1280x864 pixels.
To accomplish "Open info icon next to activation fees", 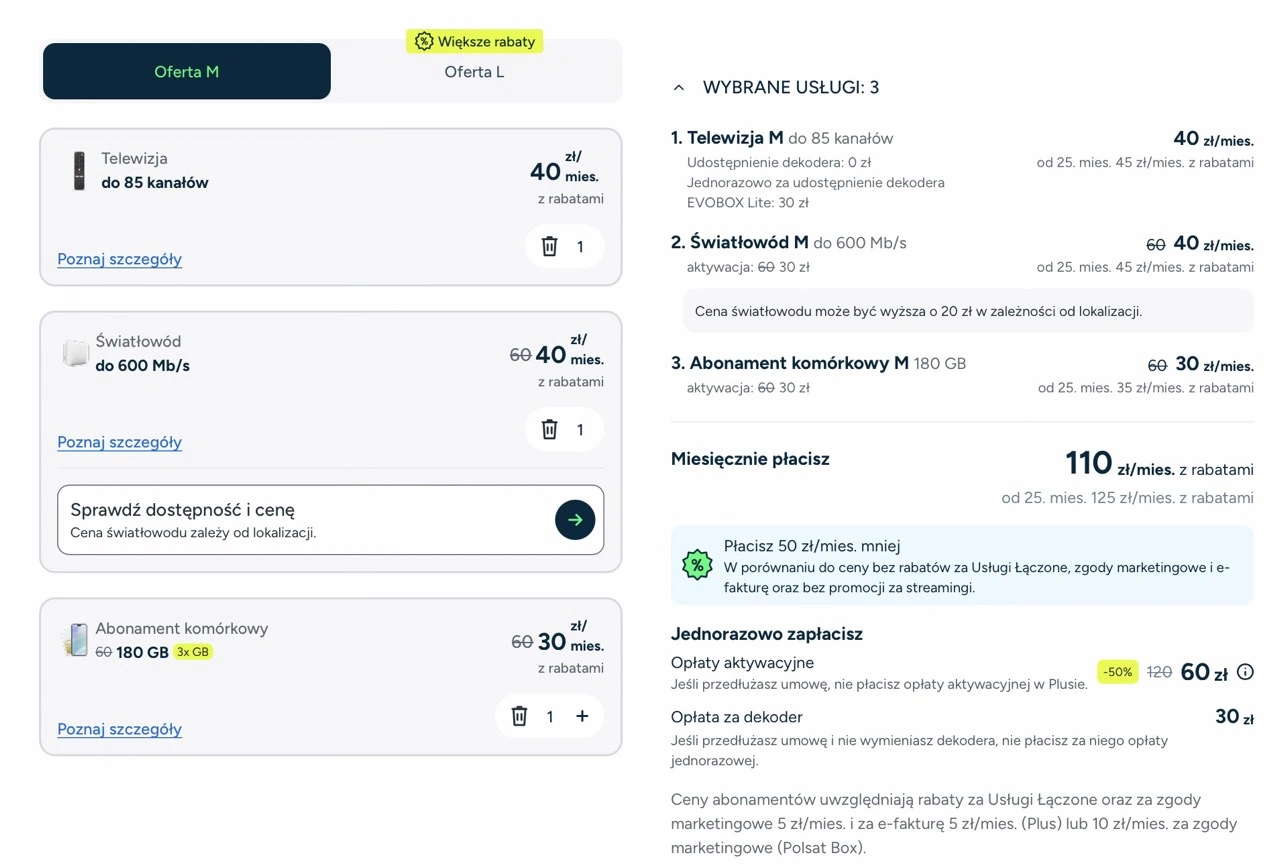I will 1245,672.
